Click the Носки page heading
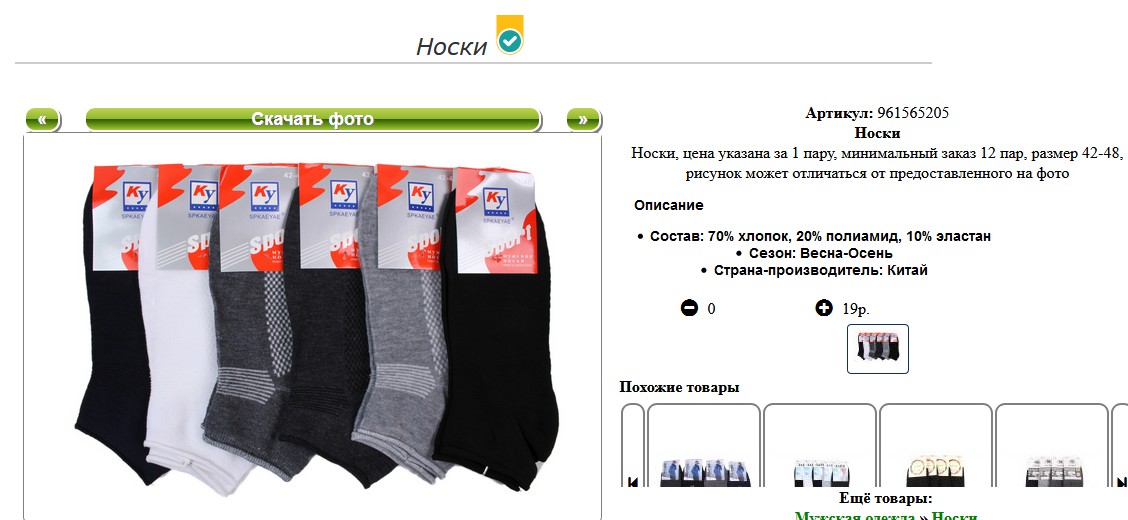The width and height of the screenshot is (1128, 520). (452, 46)
